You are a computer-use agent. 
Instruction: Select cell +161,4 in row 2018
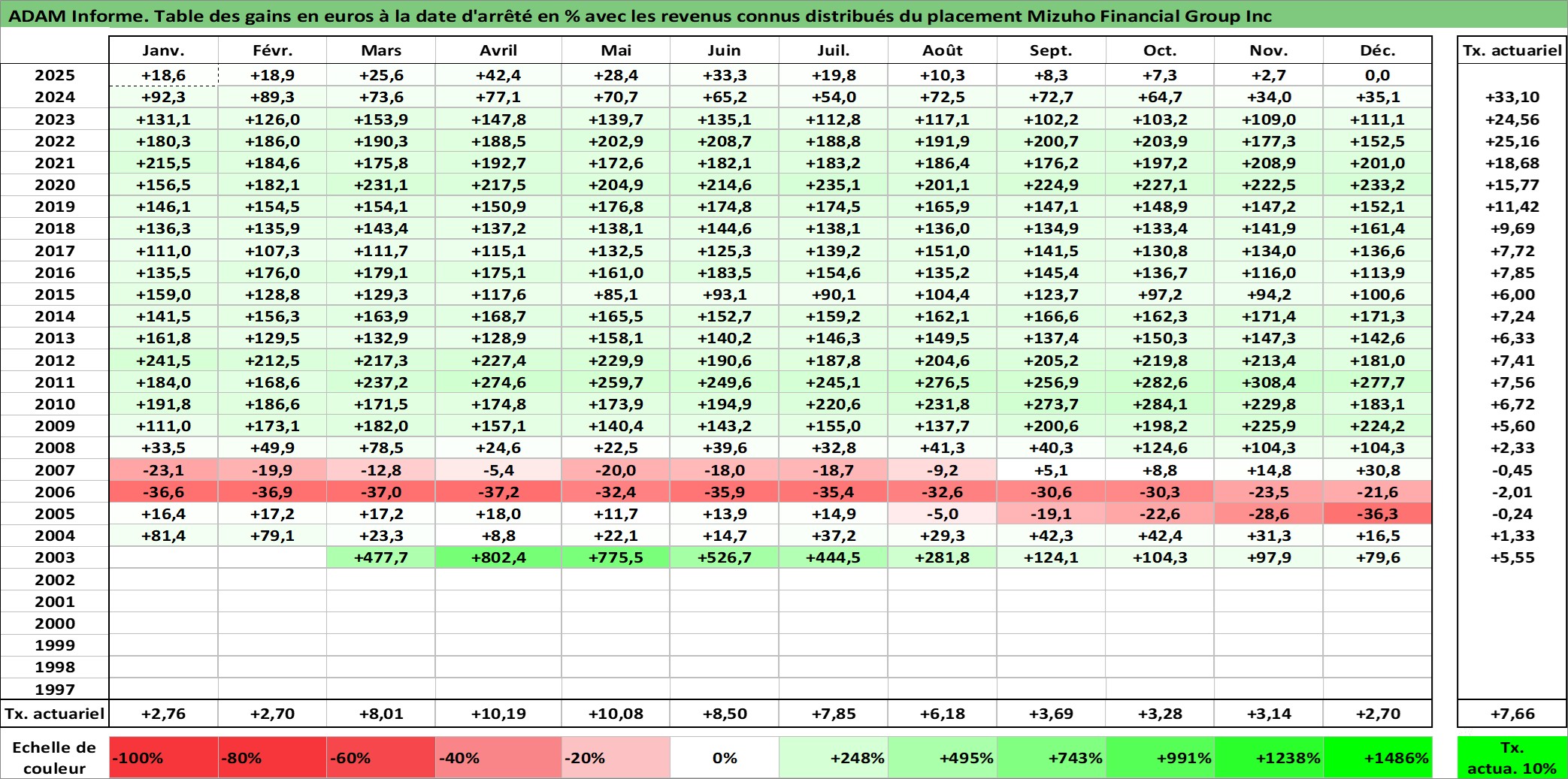pos(1378,228)
